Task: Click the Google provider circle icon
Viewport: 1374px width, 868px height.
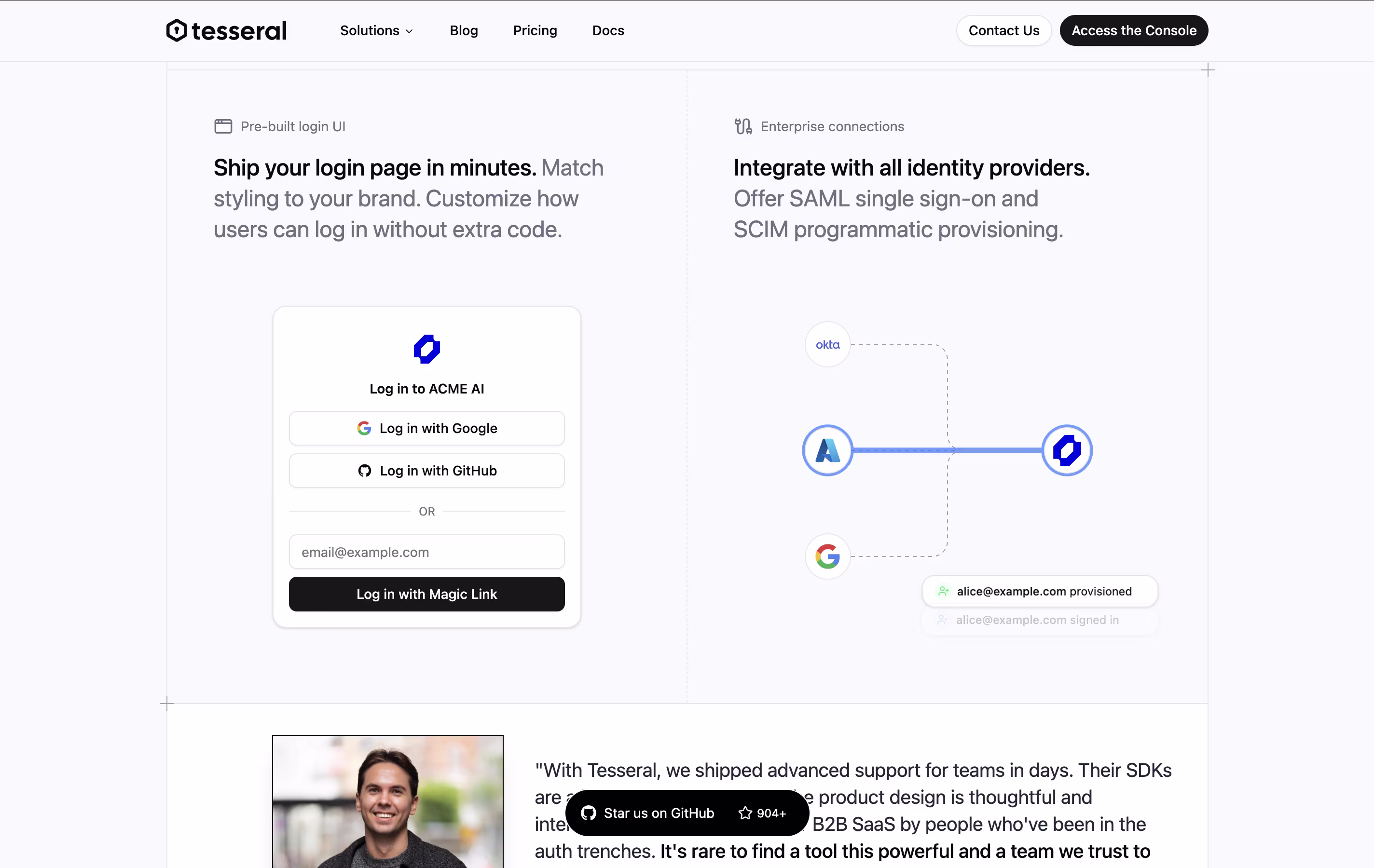Action: 827,556
